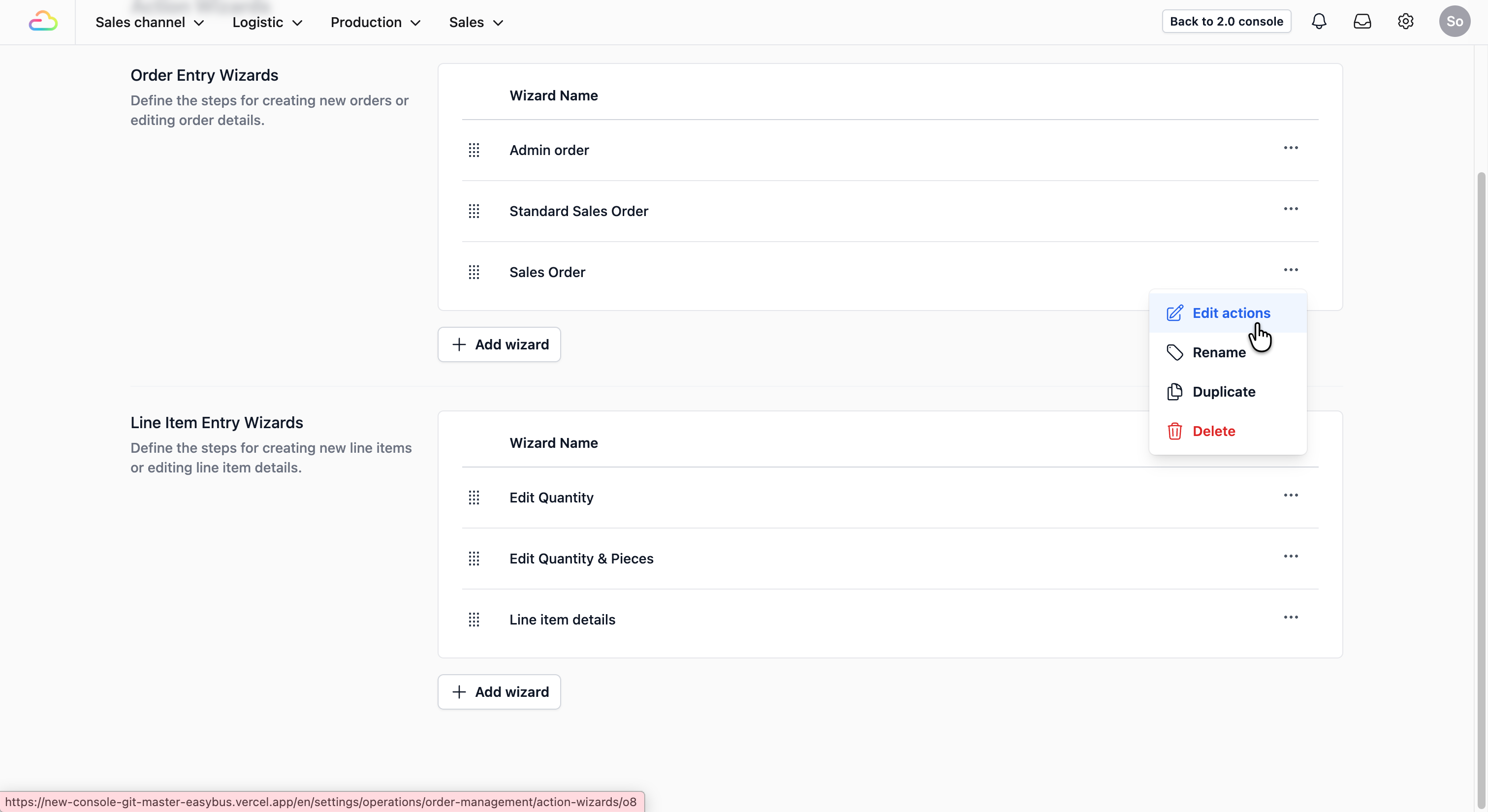The width and height of the screenshot is (1488, 812).
Task: Expand the Sales channel dropdown
Action: click(150, 23)
